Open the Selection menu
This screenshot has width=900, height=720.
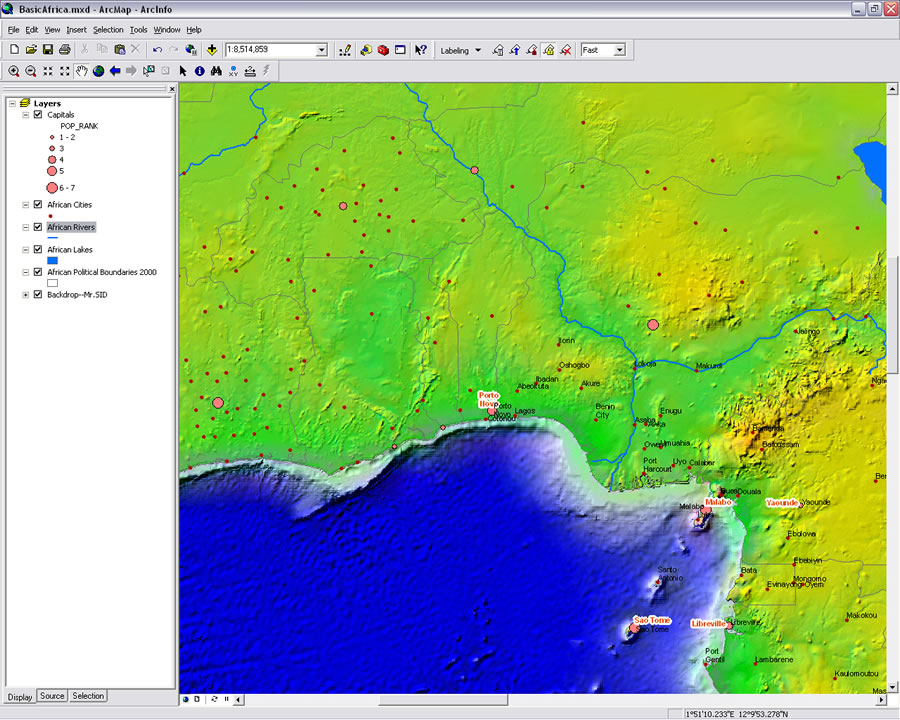coord(108,30)
